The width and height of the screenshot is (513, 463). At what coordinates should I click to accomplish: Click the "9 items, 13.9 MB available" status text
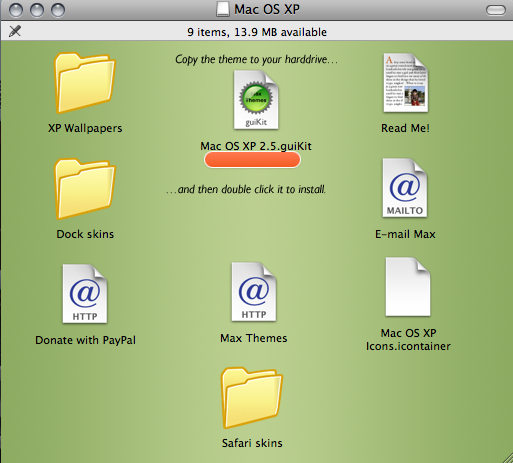(257, 32)
